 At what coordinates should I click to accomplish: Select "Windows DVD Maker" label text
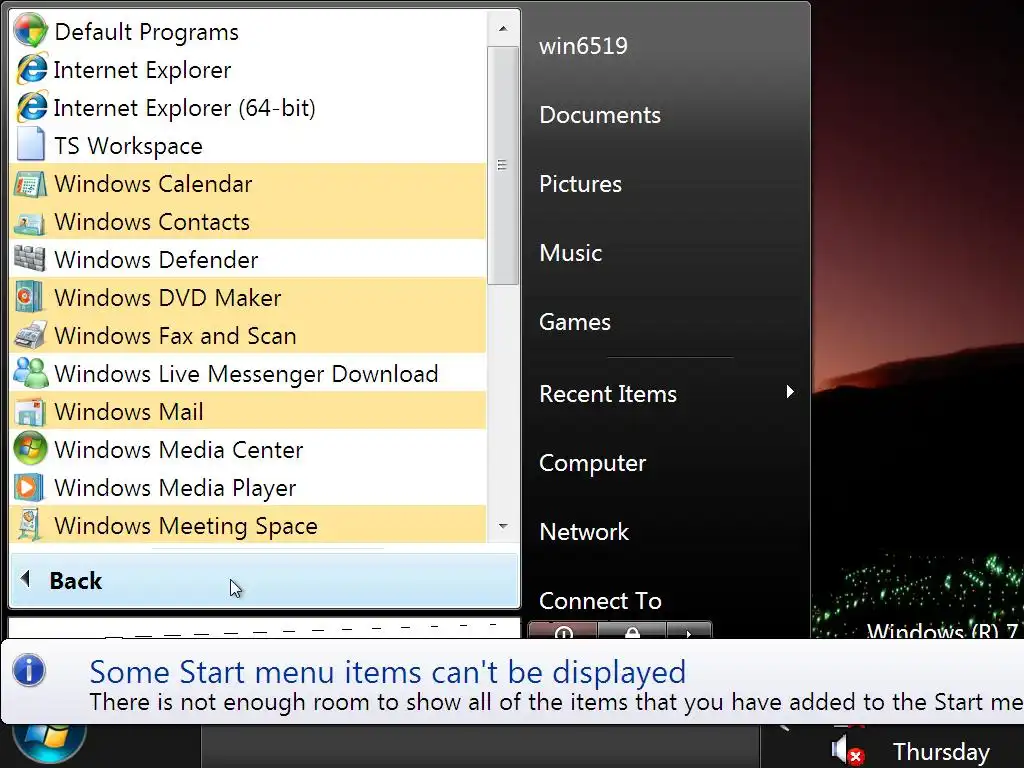point(168,298)
